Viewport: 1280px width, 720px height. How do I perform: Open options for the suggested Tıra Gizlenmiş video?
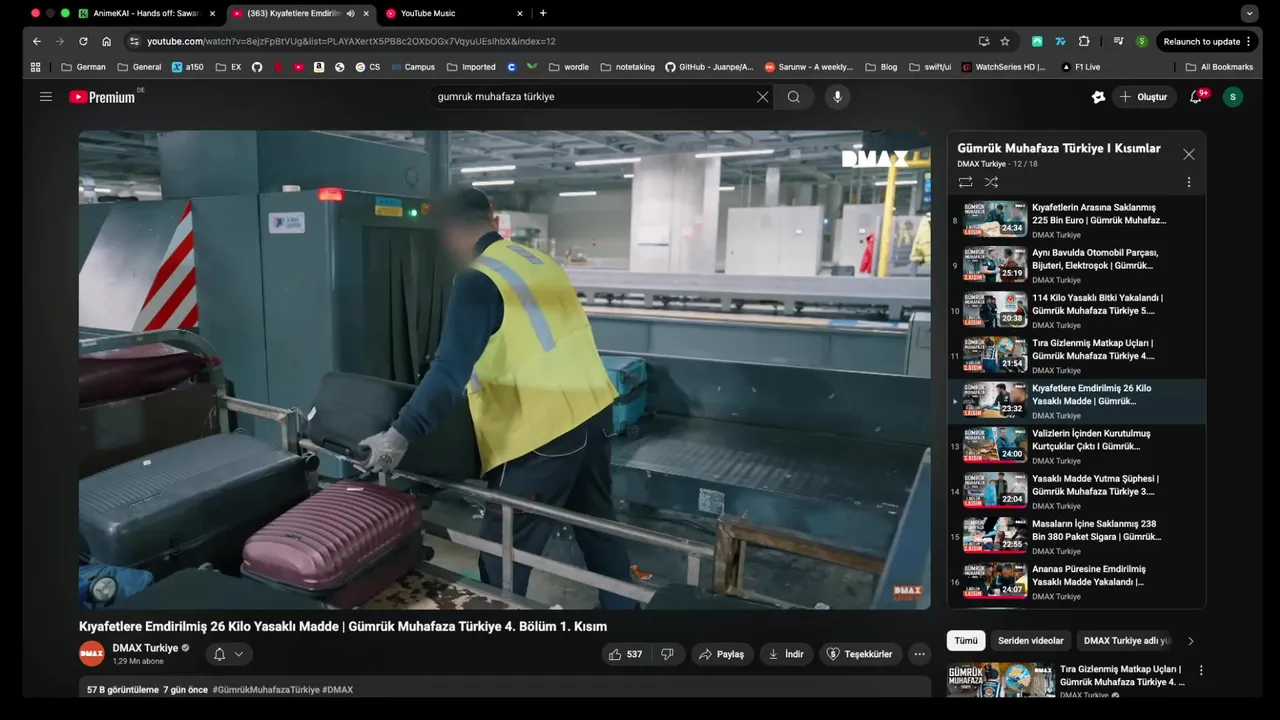(x=1201, y=670)
